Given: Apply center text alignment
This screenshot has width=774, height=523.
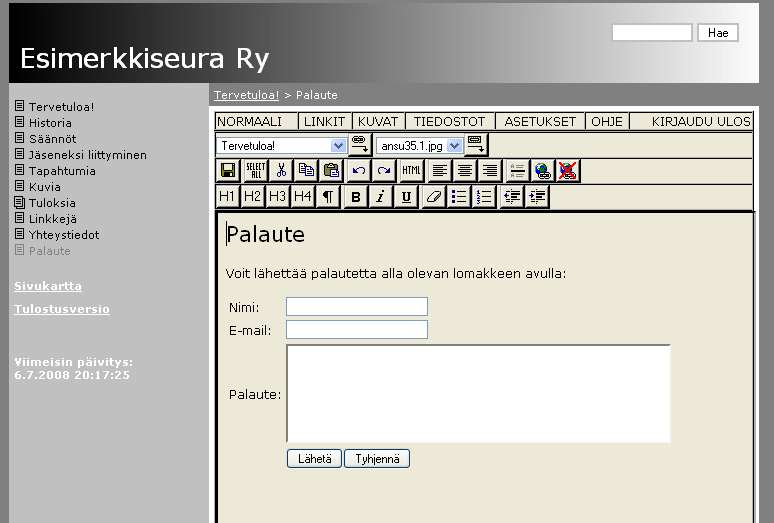Looking at the screenshot, I should tap(464, 171).
